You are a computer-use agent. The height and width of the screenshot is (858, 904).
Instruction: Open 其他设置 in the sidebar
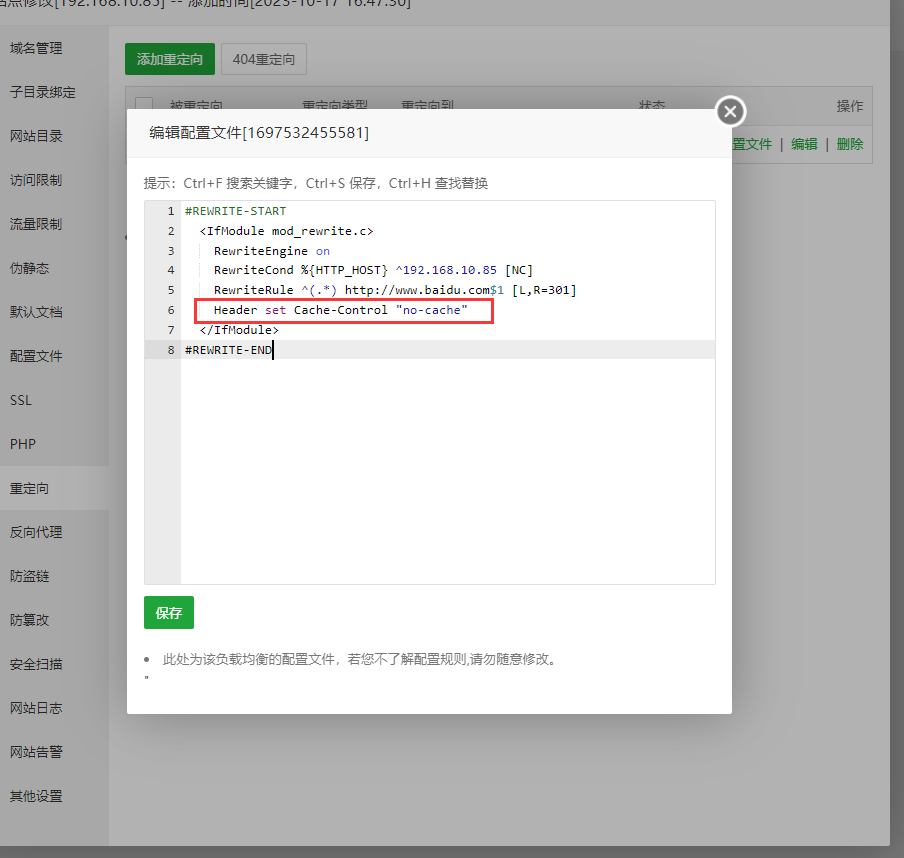[x=36, y=796]
